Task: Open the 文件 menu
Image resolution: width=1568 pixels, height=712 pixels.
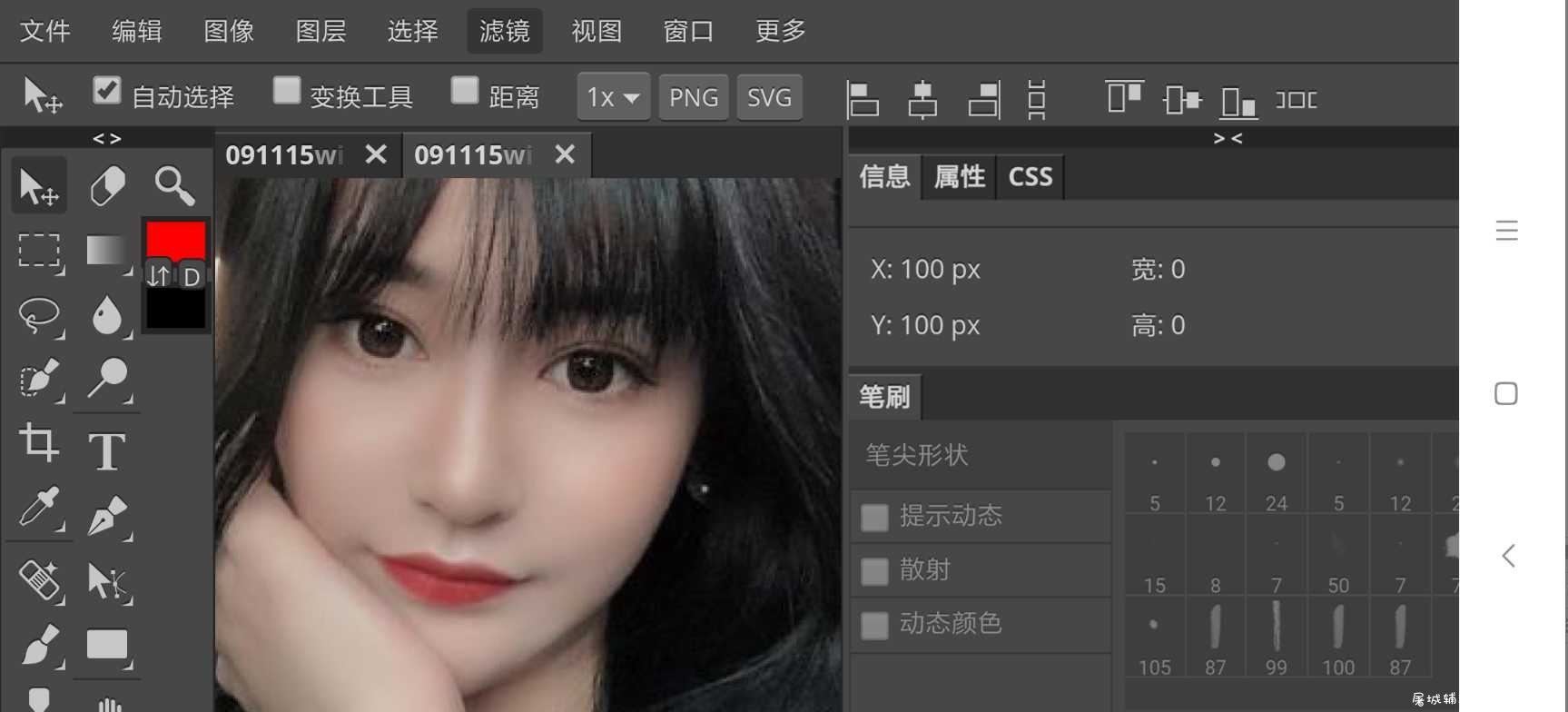Action: pos(45,31)
